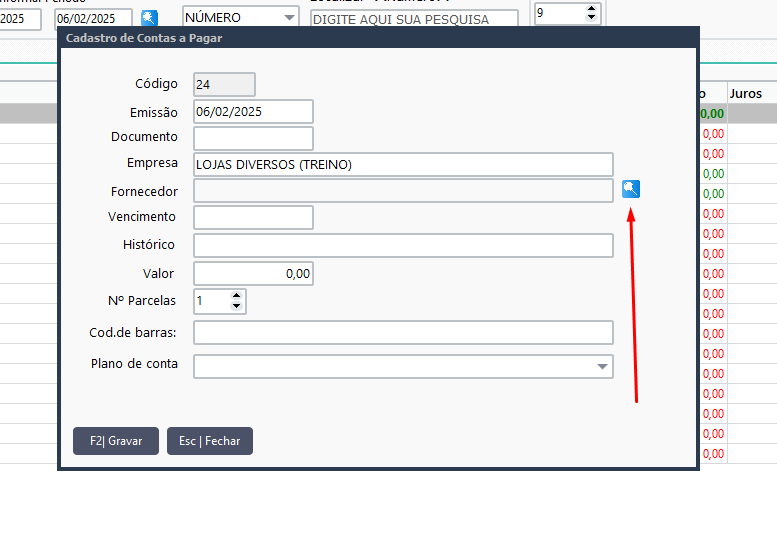Click the Histórico input field

(403, 246)
